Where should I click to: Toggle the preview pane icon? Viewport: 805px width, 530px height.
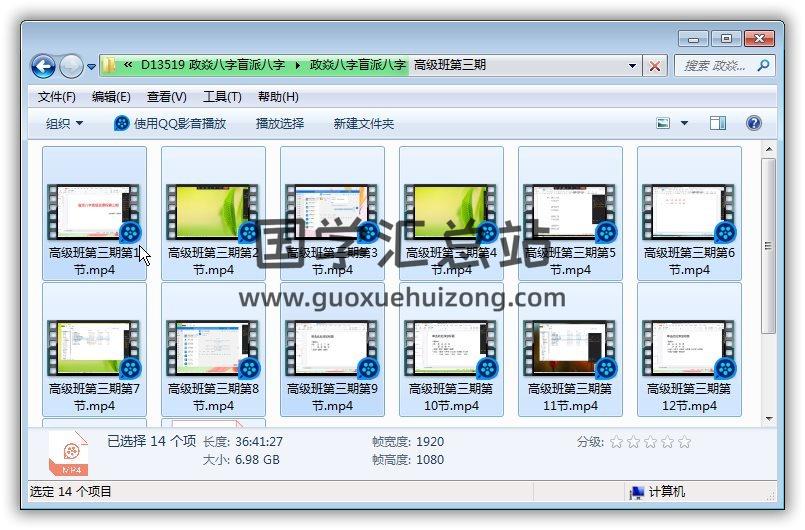tap(718, 123)
